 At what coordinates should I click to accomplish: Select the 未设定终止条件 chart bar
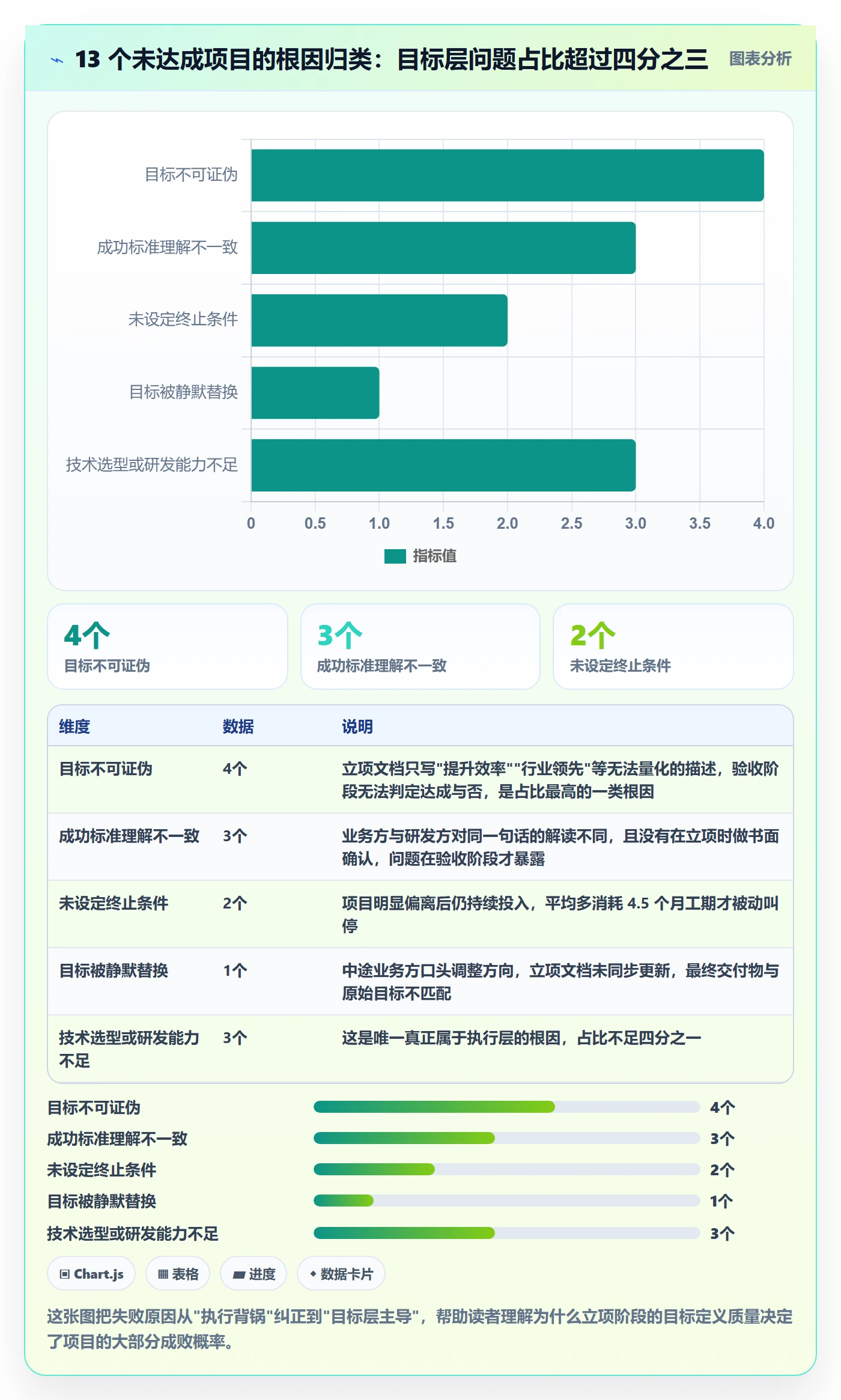tap(379, 320)
